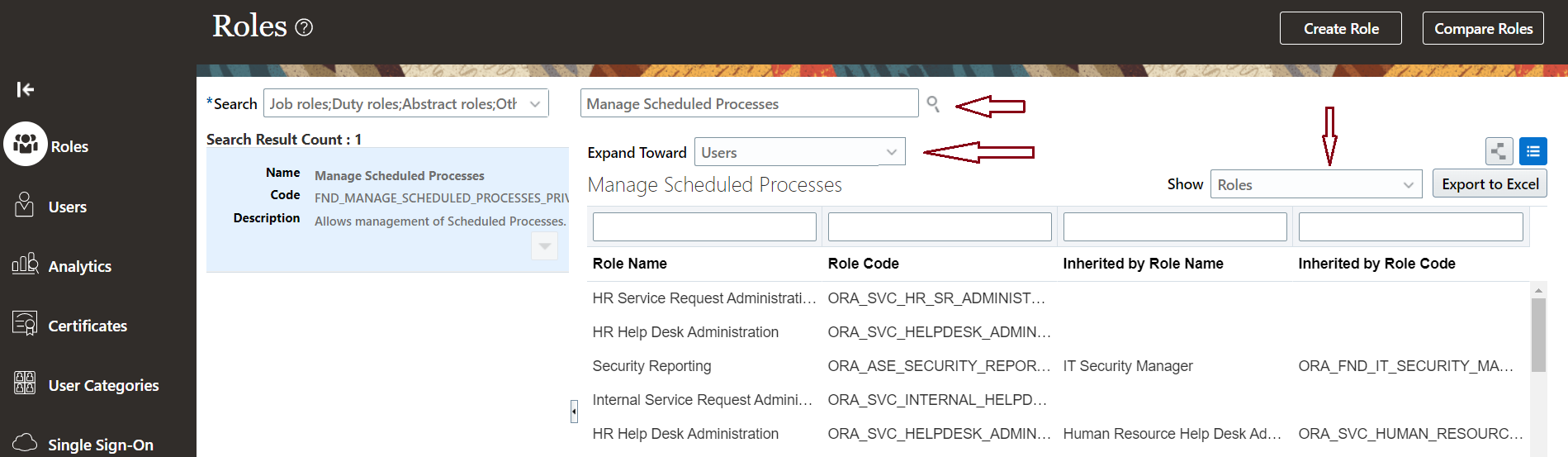
Task: Collapse the side navigation panel arrow icon
Action: coord(26,89)
